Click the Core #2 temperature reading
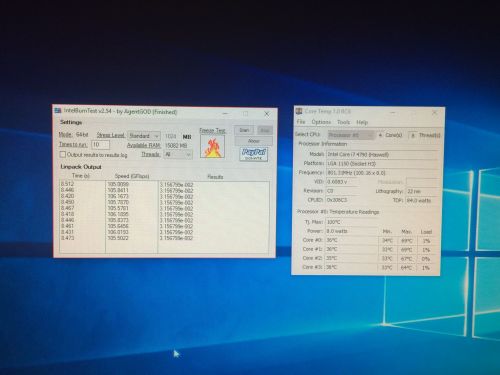This screenshot has height=375, width=500. pos(351,258)
